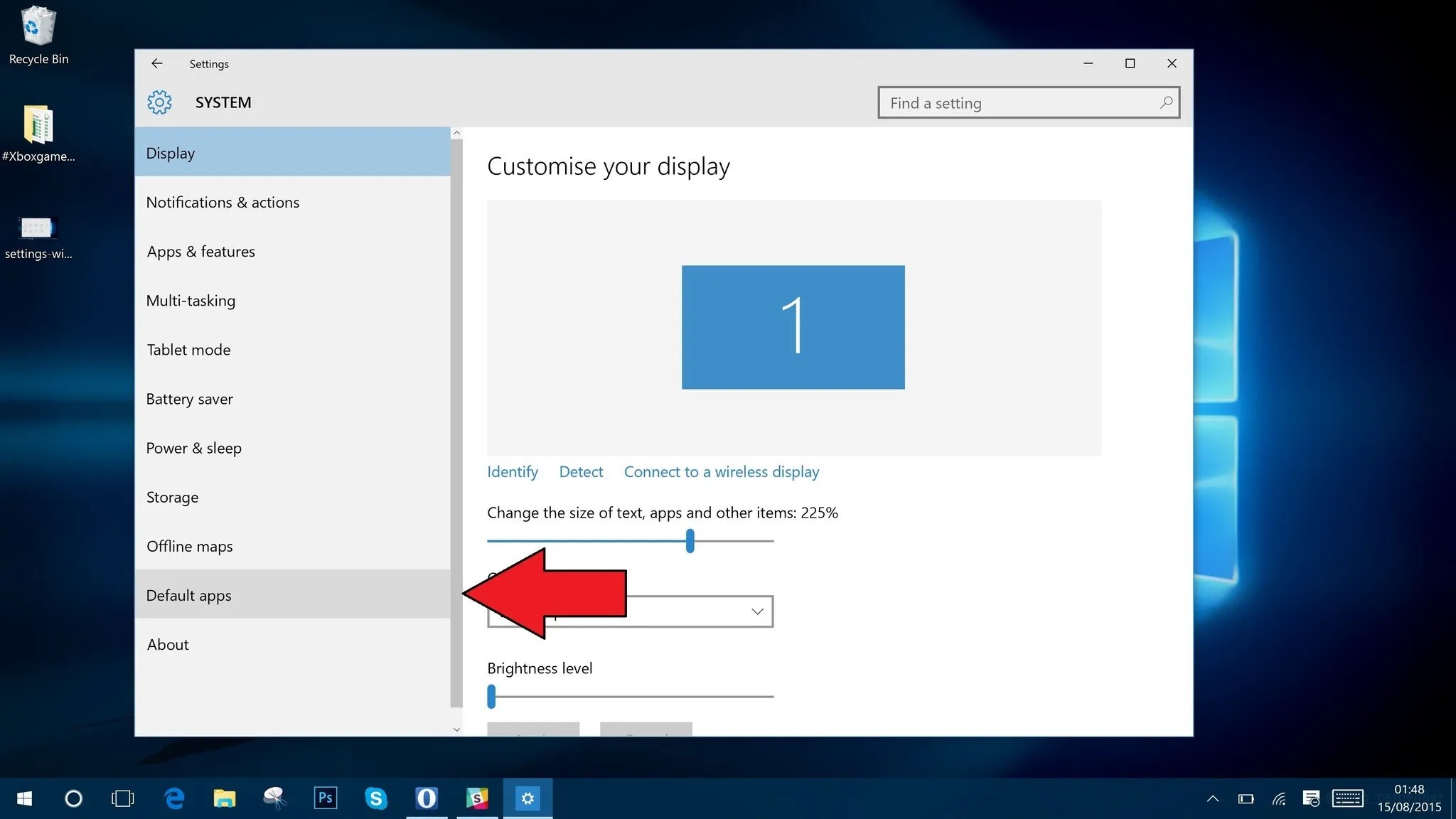Open Storage settings
Viewport: 1456px width, 819px height.
pos(172,496)
